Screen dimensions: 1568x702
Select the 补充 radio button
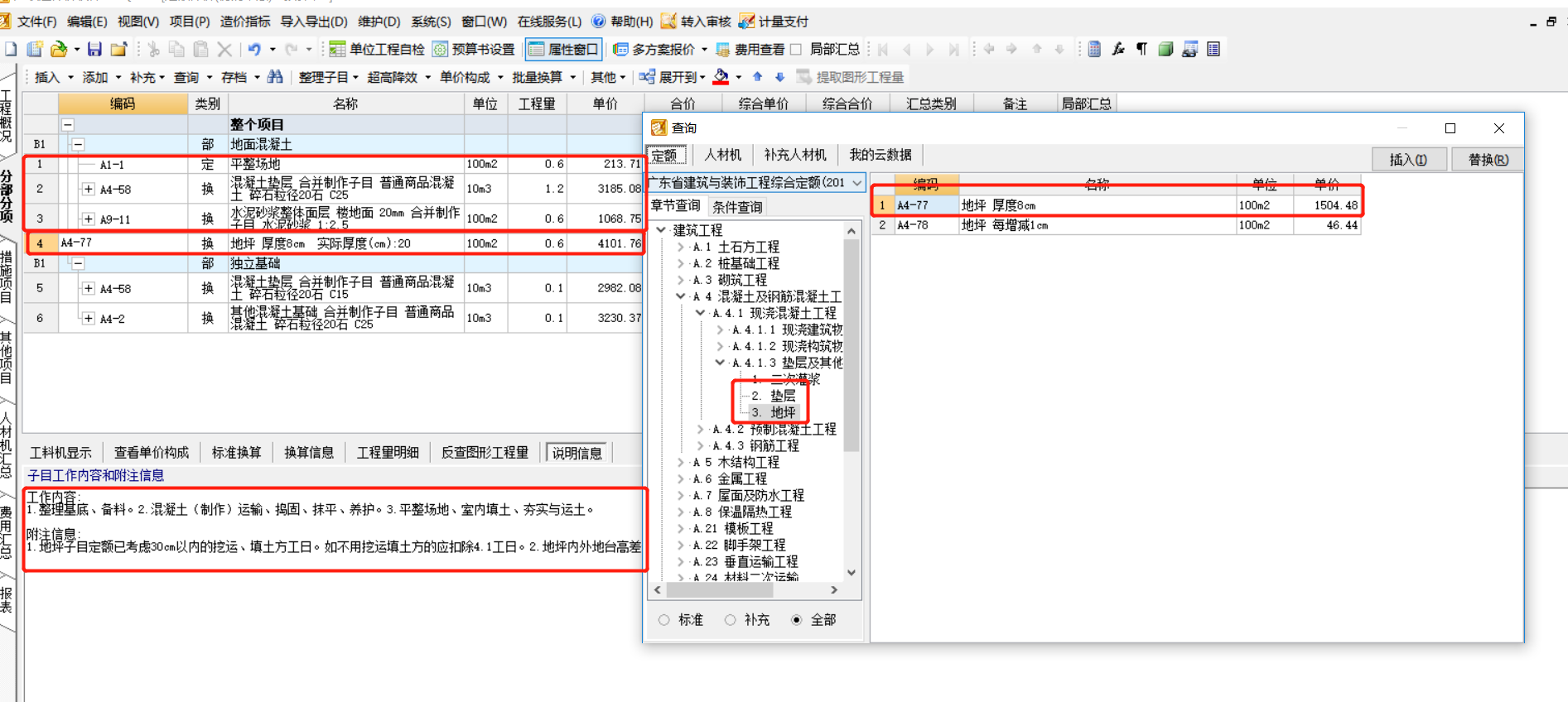730,620
